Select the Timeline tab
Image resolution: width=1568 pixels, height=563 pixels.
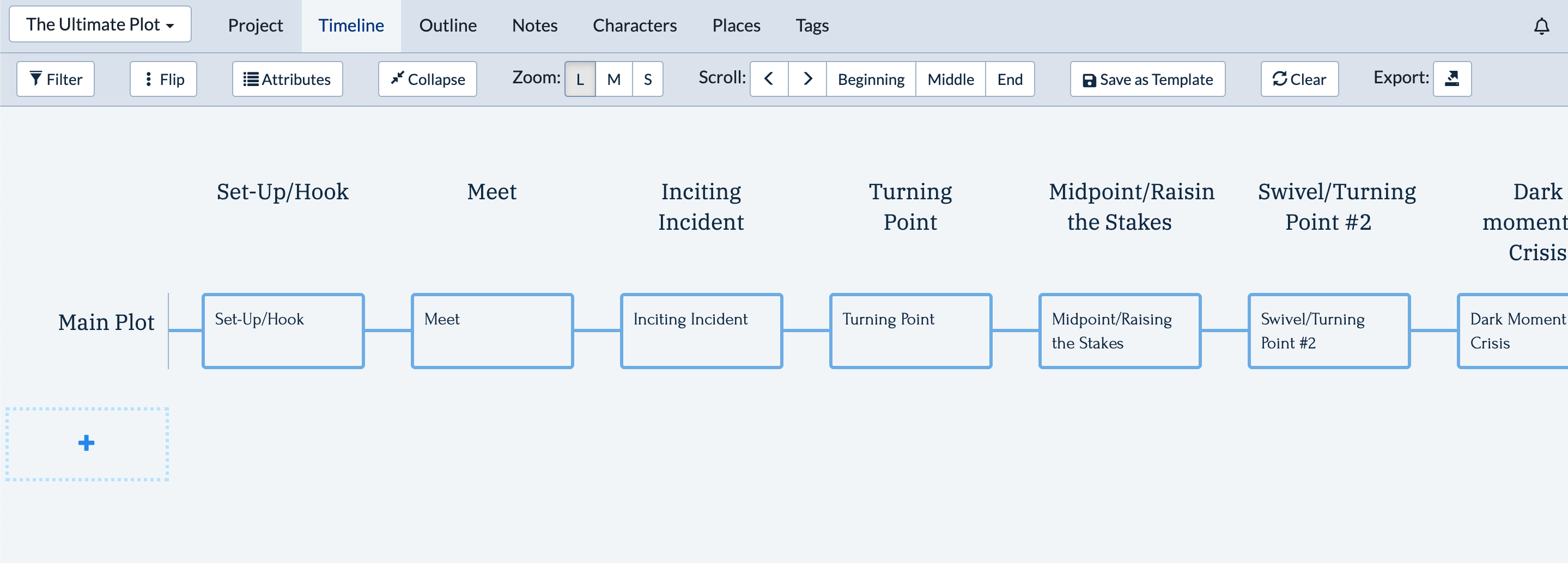351,26
